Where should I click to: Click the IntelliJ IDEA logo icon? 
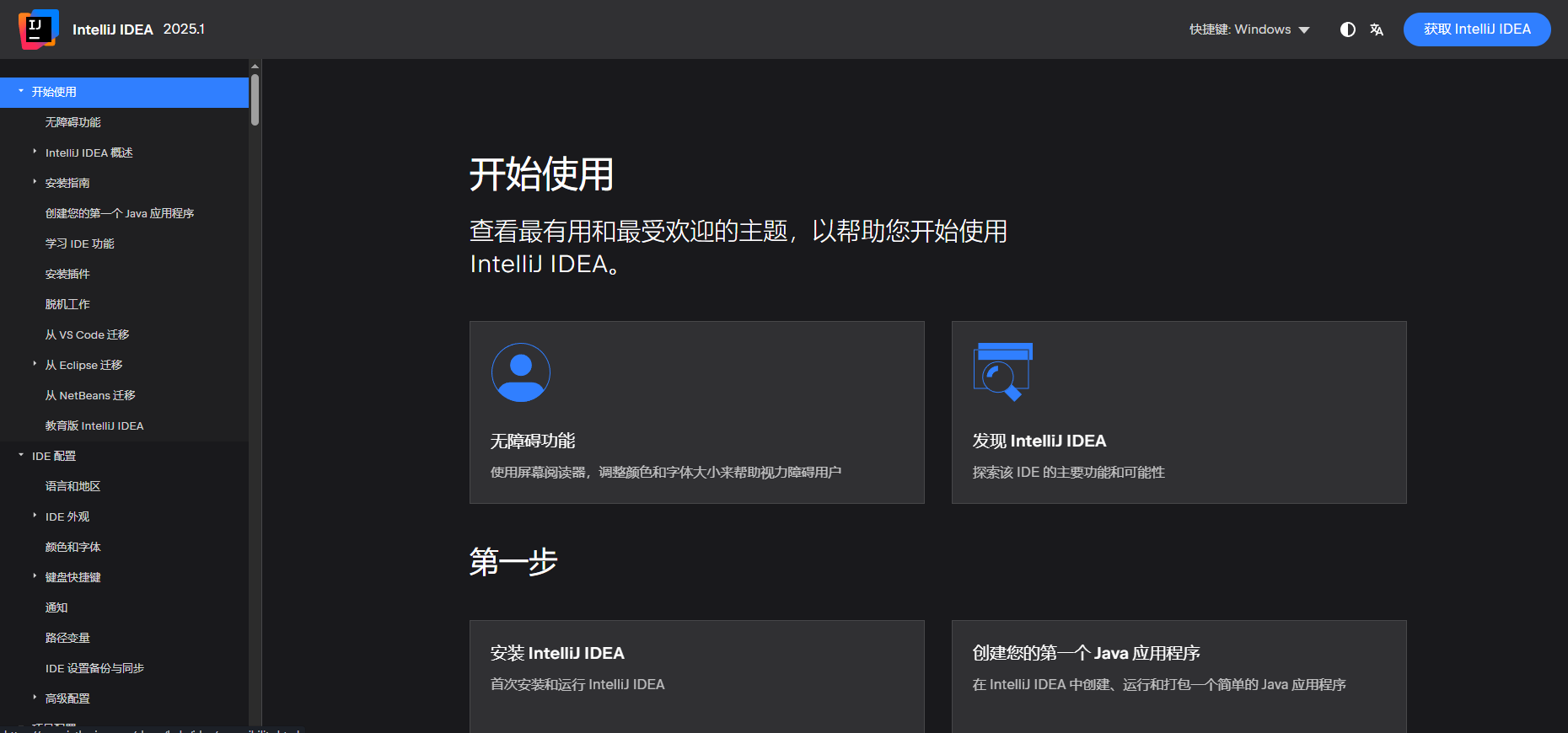coord(39,29)
